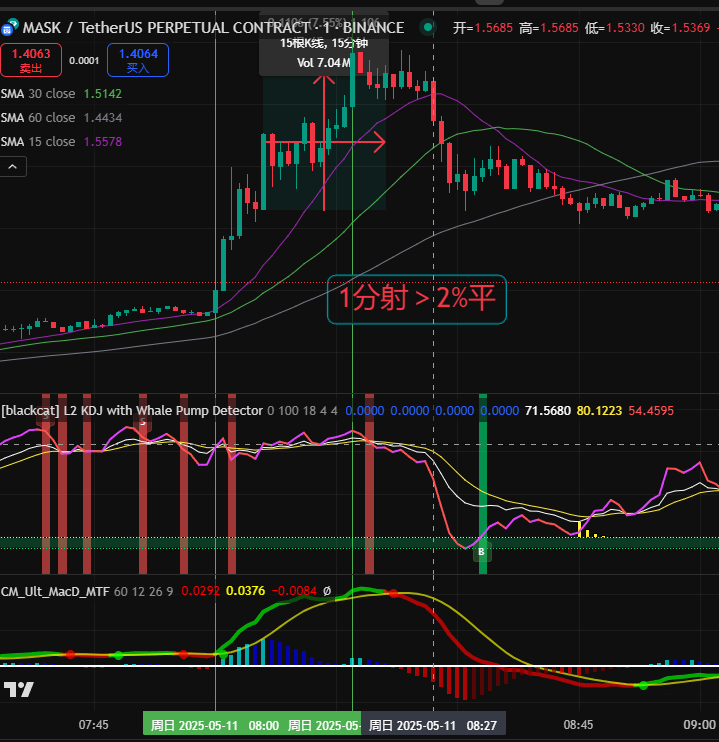The image size is (719, 742).
Task: Click the MACD histogram value -0.0084
Action: pyautogui.click(x=294, y=591)
